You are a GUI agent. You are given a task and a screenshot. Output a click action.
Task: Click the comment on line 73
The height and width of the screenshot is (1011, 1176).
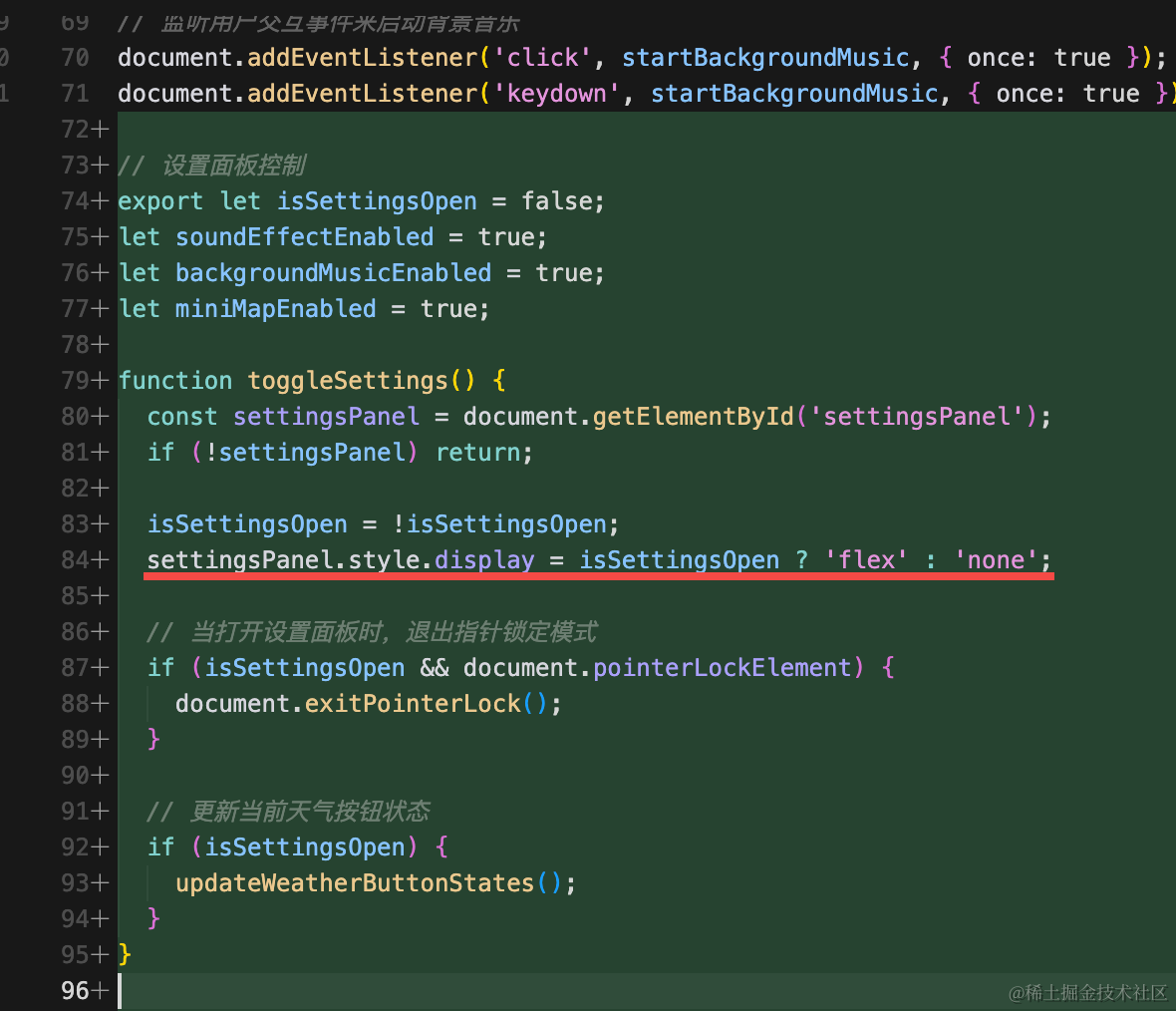pyautogui.click(x=211, y=166)
